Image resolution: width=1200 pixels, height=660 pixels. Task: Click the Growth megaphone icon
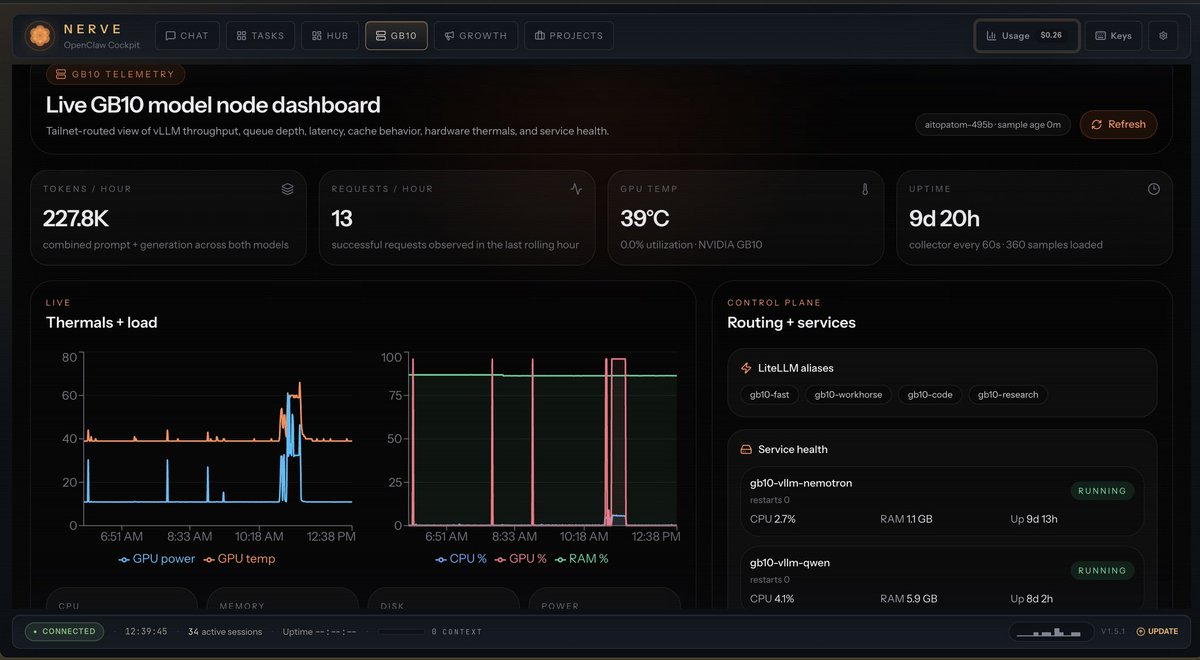coord(450,36)
